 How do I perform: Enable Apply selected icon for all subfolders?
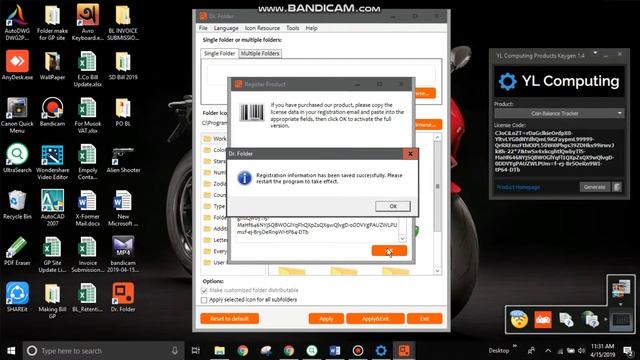pyautogui.click(x=204, y=300)
